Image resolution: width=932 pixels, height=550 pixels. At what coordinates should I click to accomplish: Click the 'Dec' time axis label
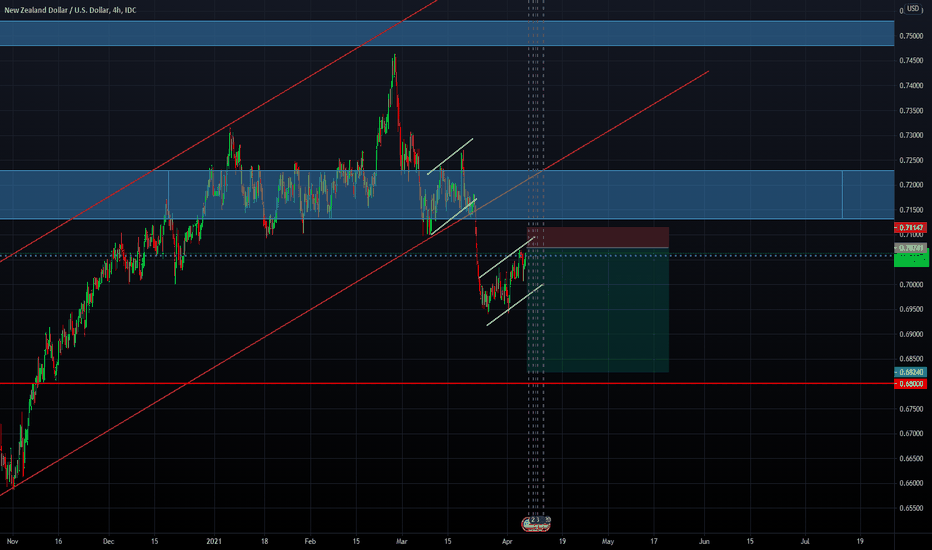[108, 542]
